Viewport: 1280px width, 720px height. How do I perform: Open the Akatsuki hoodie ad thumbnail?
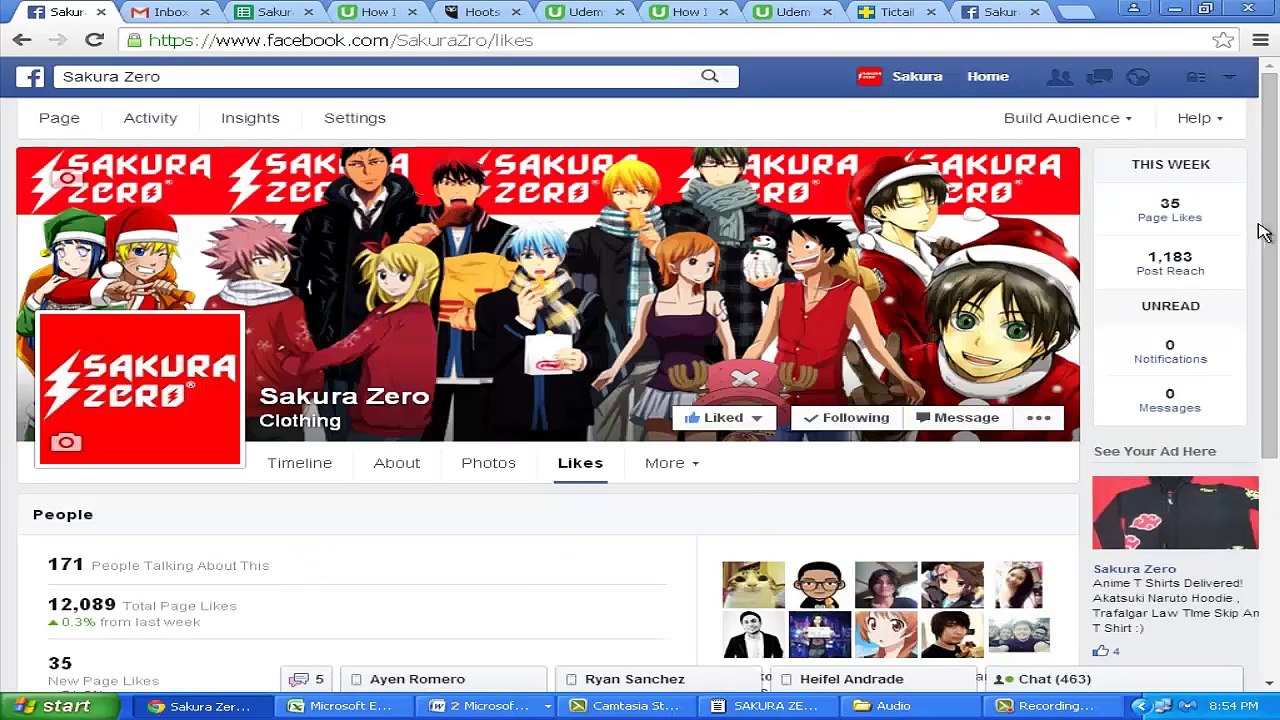click(x=1175, y=513)
